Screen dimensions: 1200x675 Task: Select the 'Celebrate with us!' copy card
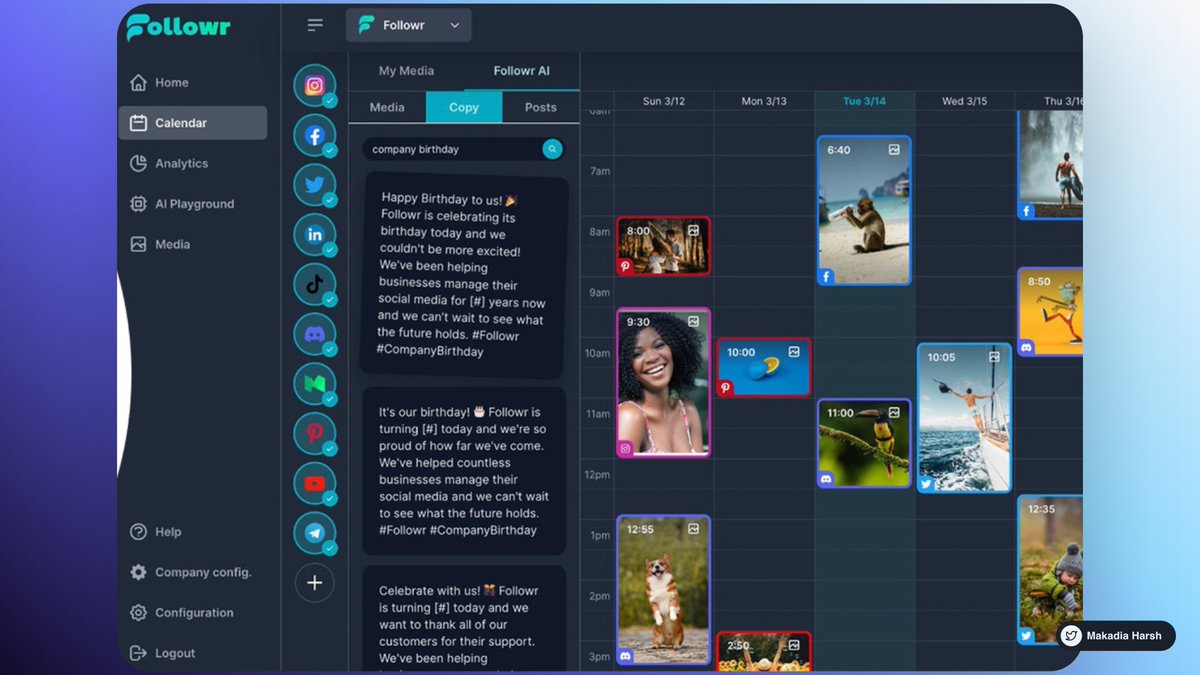(464, 620)
